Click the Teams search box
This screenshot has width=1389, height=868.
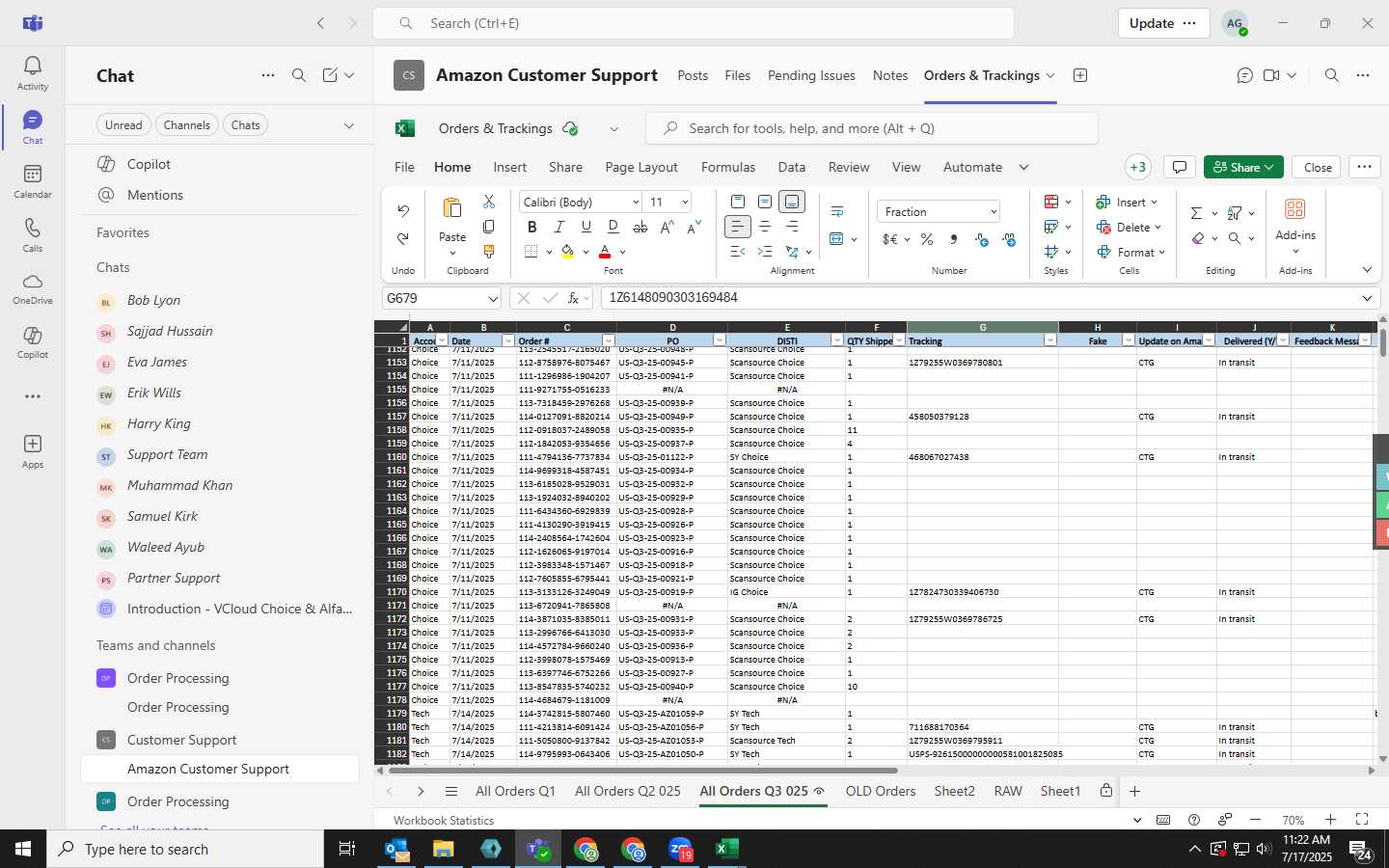[x=694, y=23]
